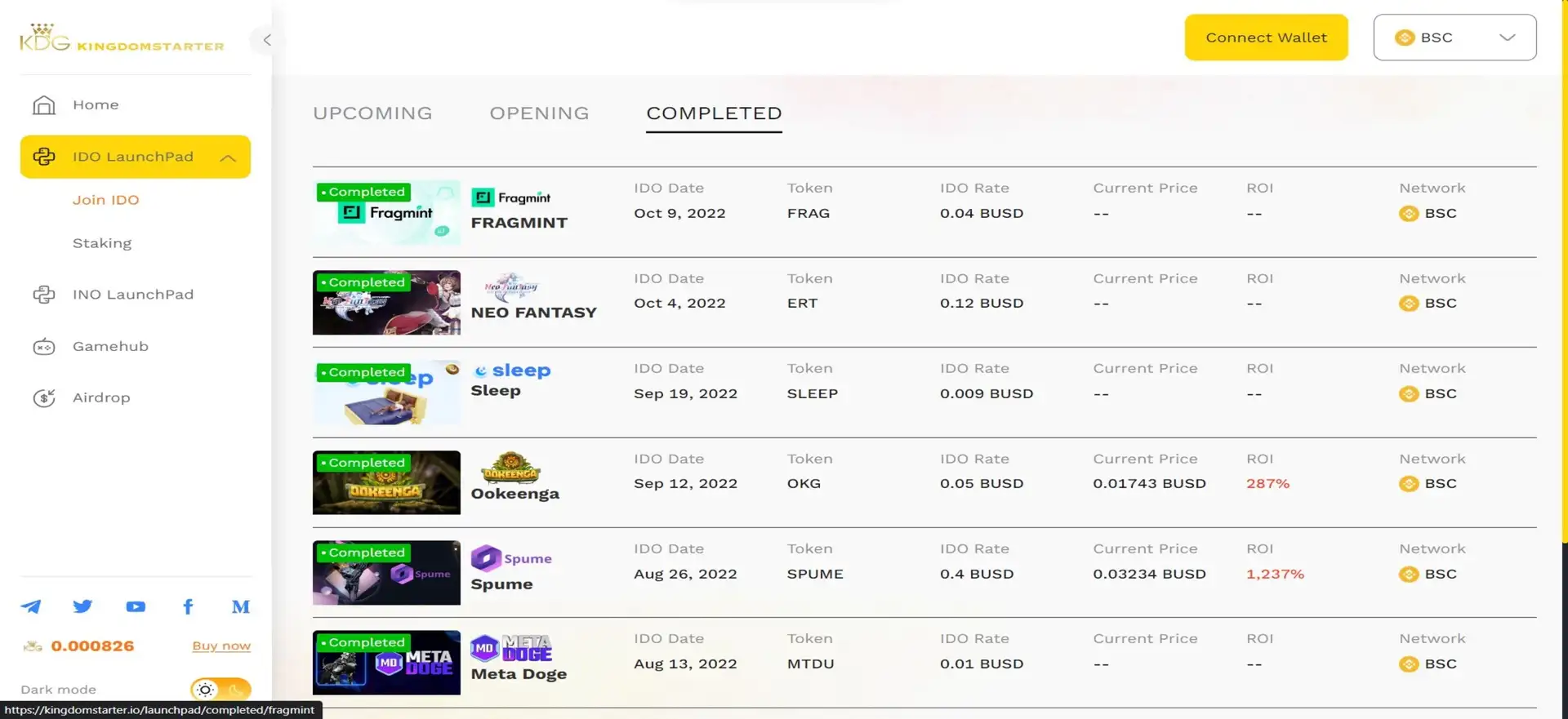Click the Home icon in sidebar

[44, 105]
